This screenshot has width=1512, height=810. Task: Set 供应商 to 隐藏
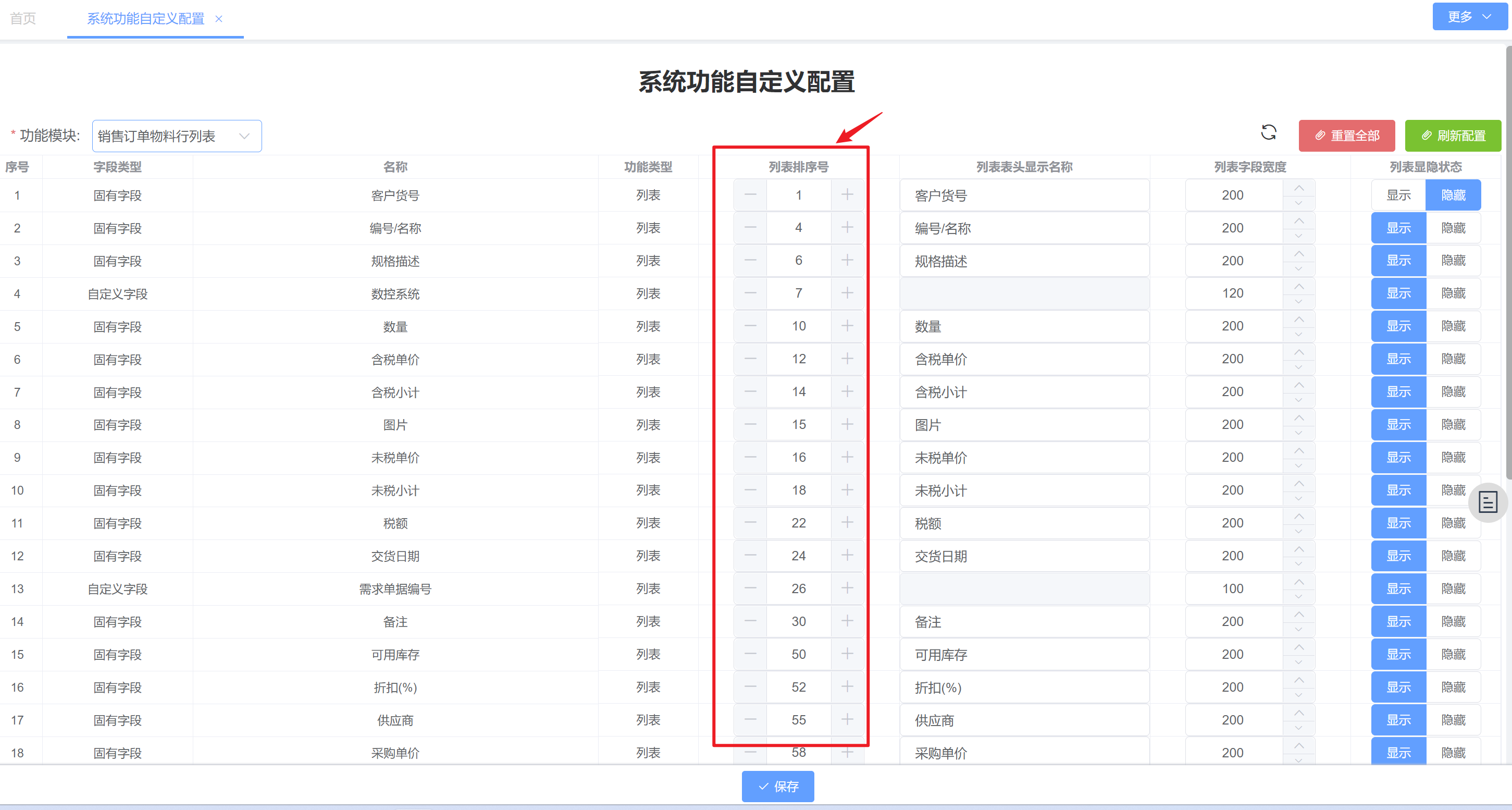[x=1453, y=720]
